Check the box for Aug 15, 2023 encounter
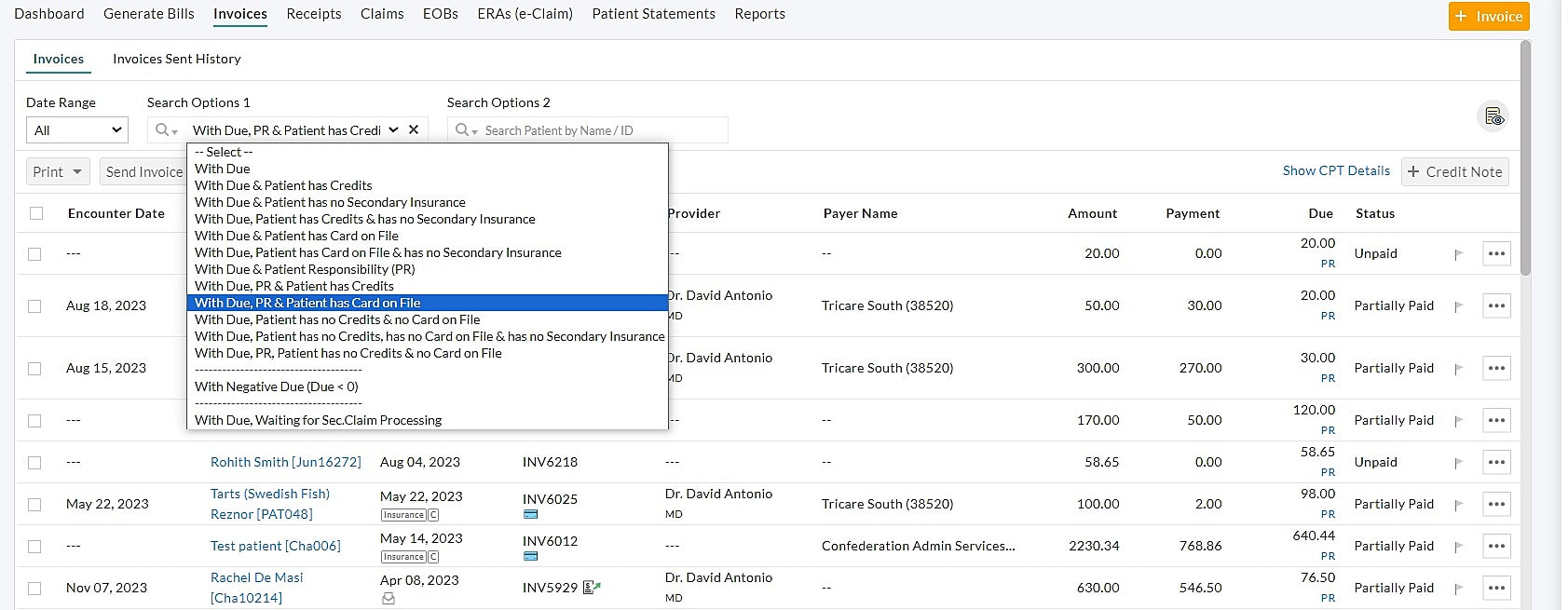1568x610 pixels. [x=34, y=369]
